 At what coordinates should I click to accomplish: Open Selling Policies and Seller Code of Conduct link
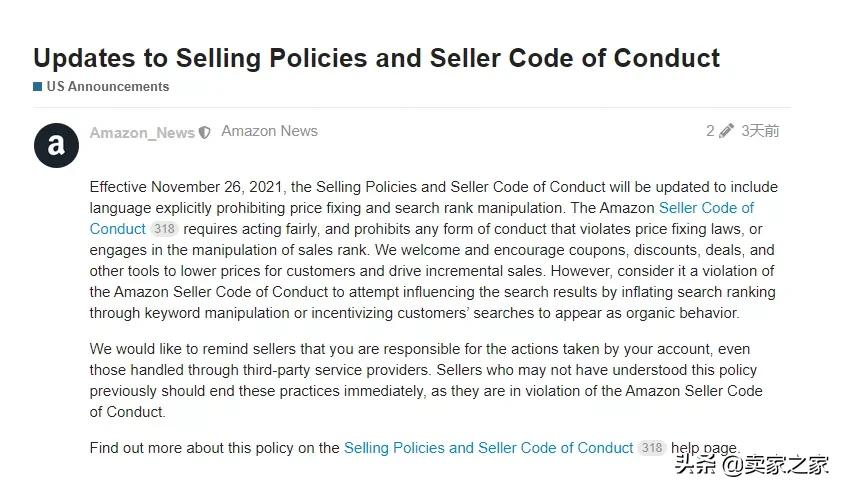click(x=488, y=448)
